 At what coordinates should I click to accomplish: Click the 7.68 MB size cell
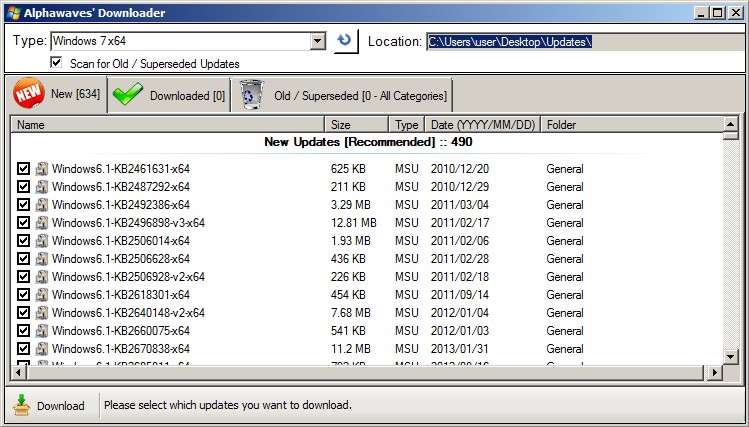pos(351,313)
